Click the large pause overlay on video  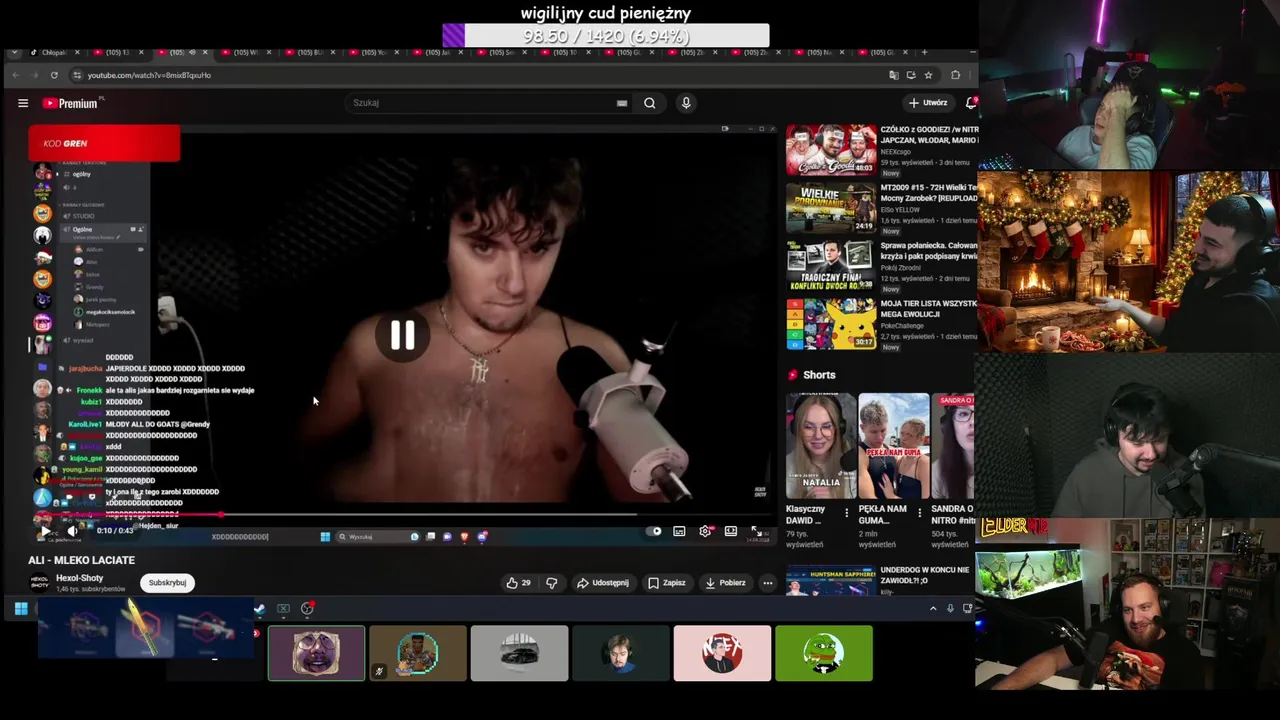[402, 336]
